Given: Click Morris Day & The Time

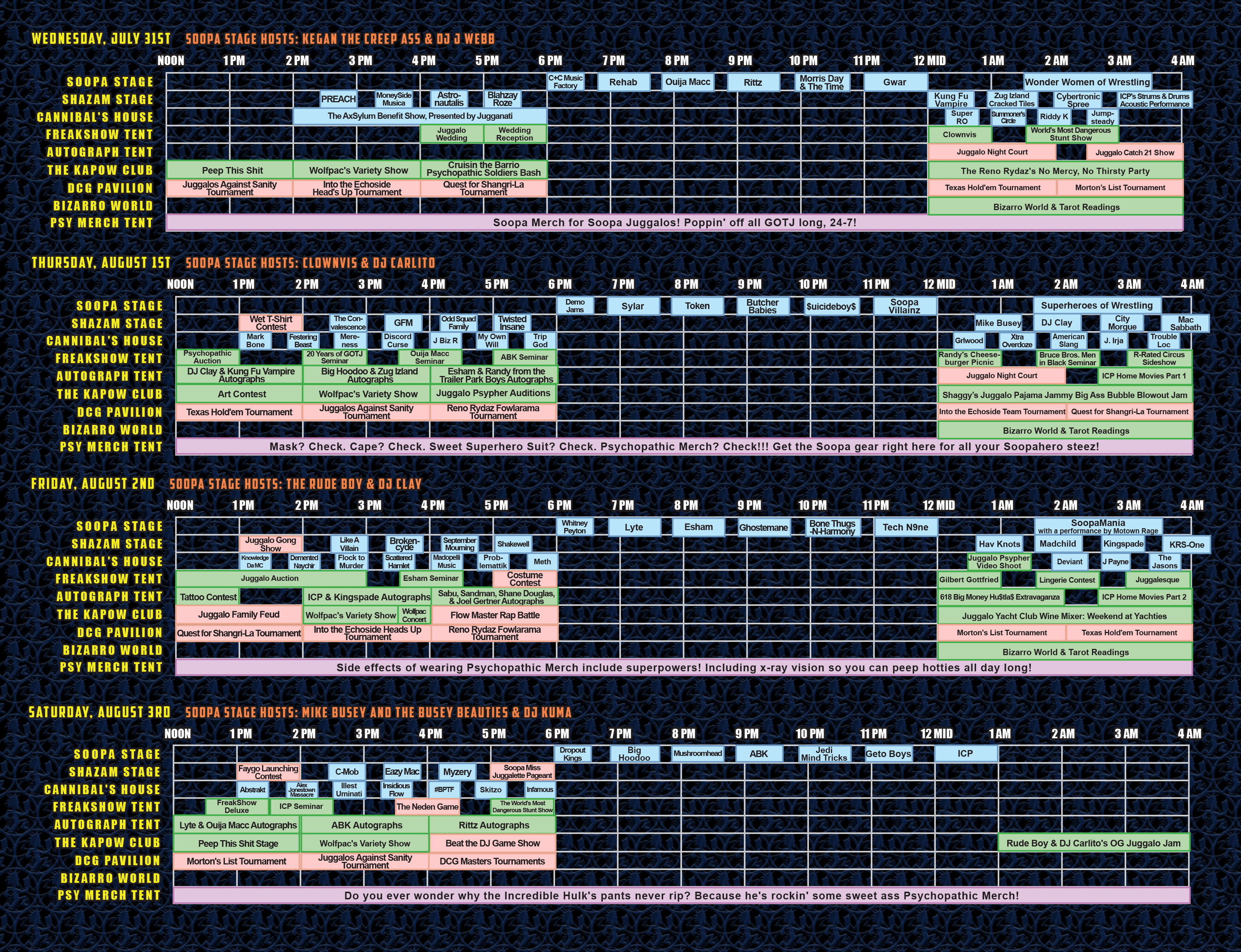Looking at the screenshot, I should [821, 82].
